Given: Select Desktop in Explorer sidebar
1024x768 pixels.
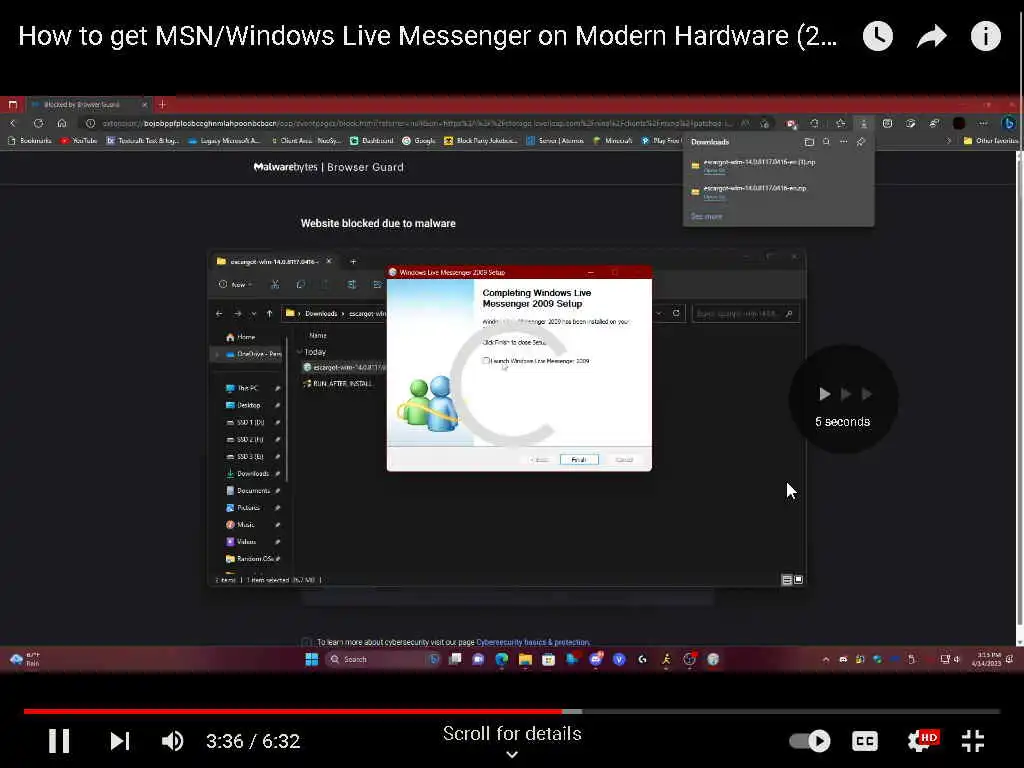Looking at the screenshot, I should [x=243, y=405].
